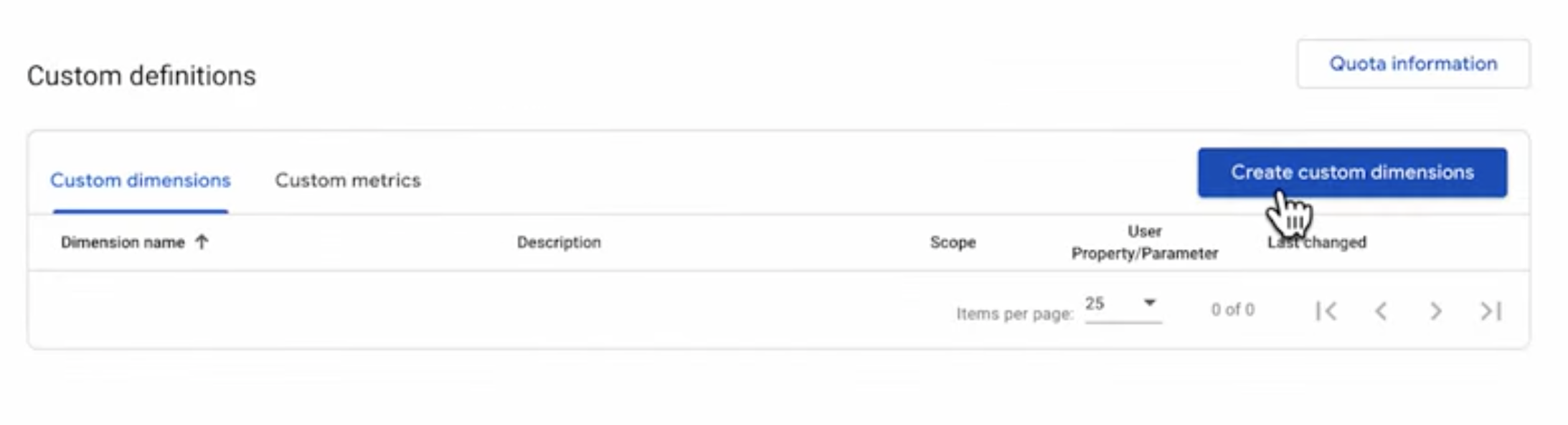Go to the first page of results
1568x425 pixels.
pyautogui.click(x=1326, y=311)
